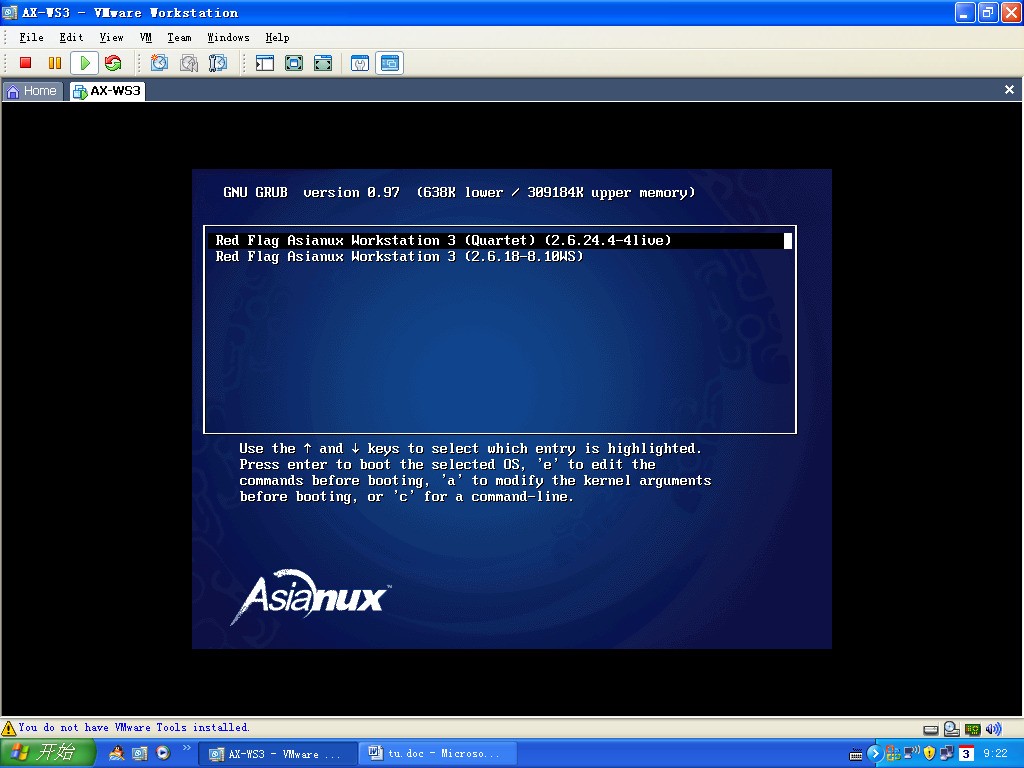The width and height of the screenshot is (1024, 768).
Task: Close the AX-WS3 tab with the X
Action: pyautogui.click(x=1009, y=89)
